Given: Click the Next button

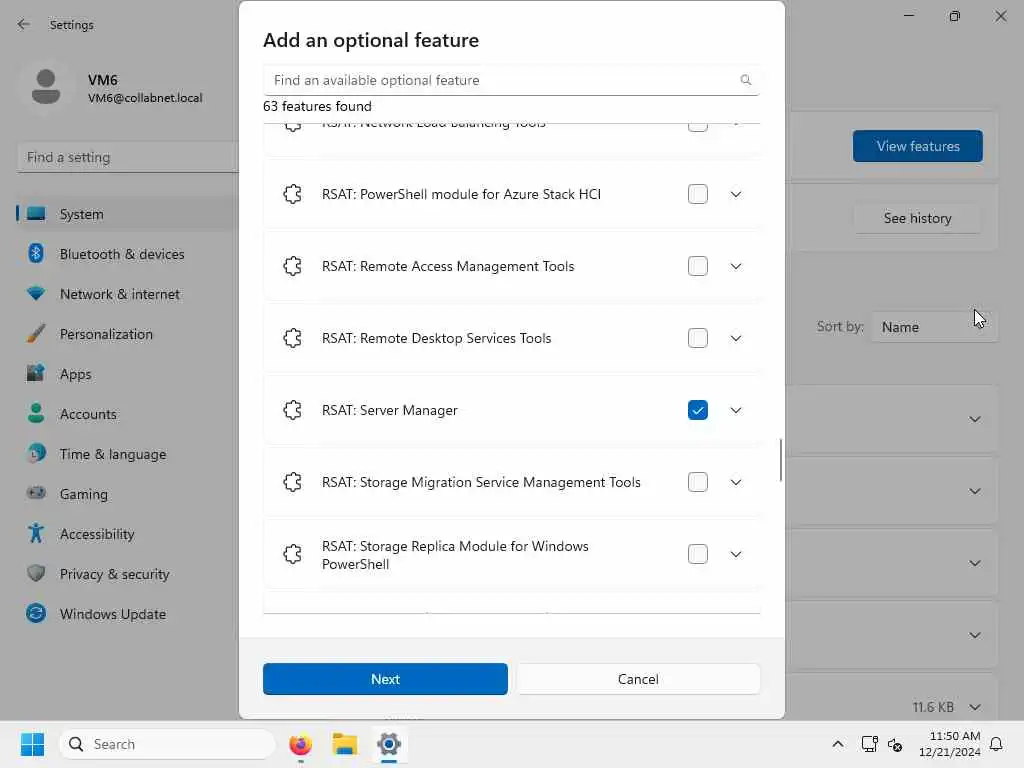Looking at the screenshot, I should 385,679.
